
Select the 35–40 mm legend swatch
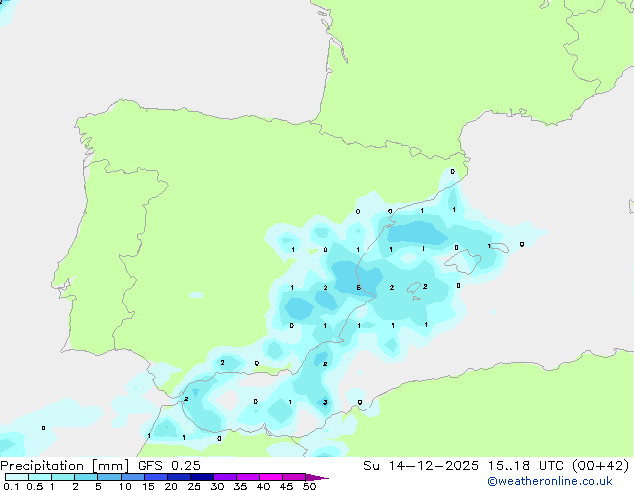(248, 477)
